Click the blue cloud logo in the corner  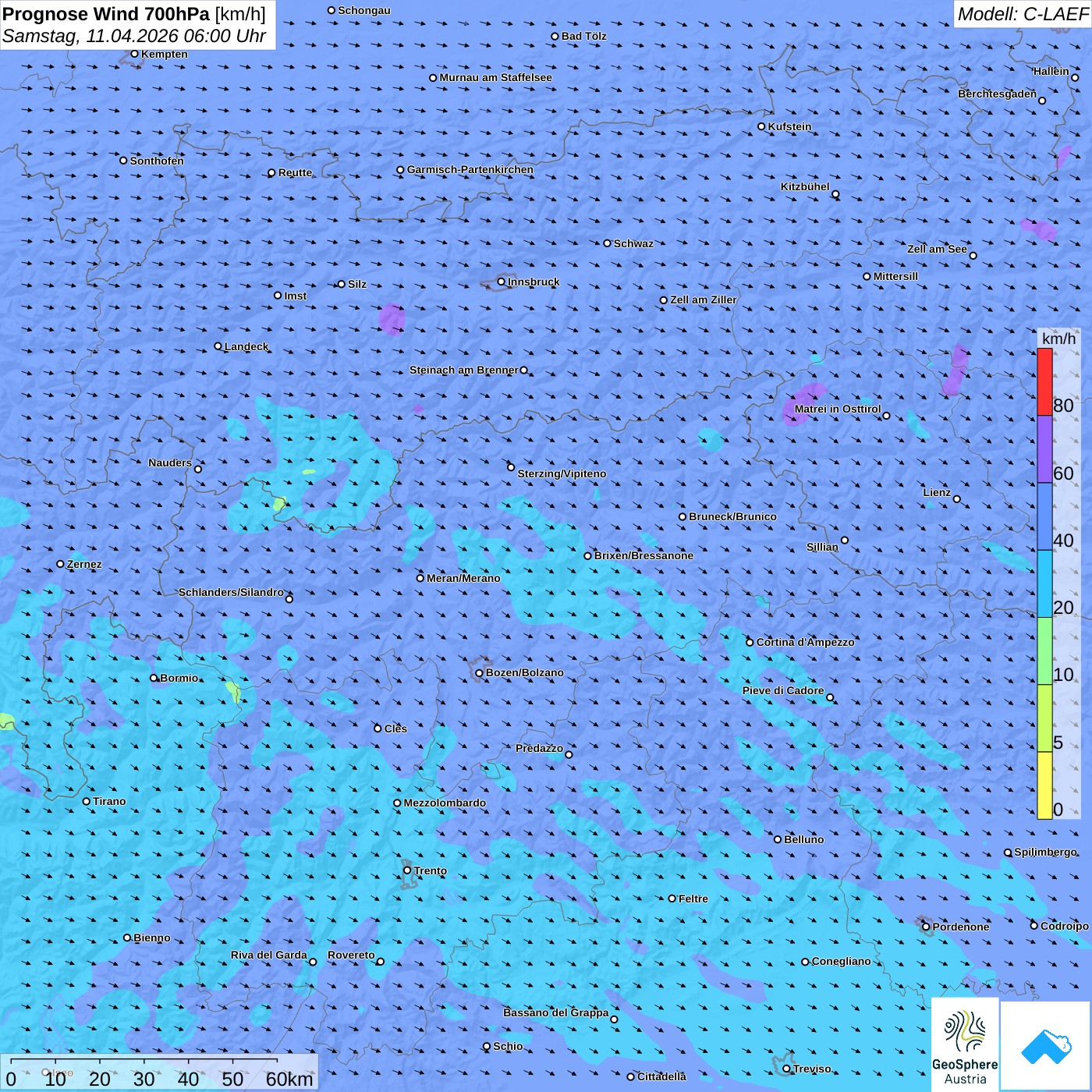1046,1046
